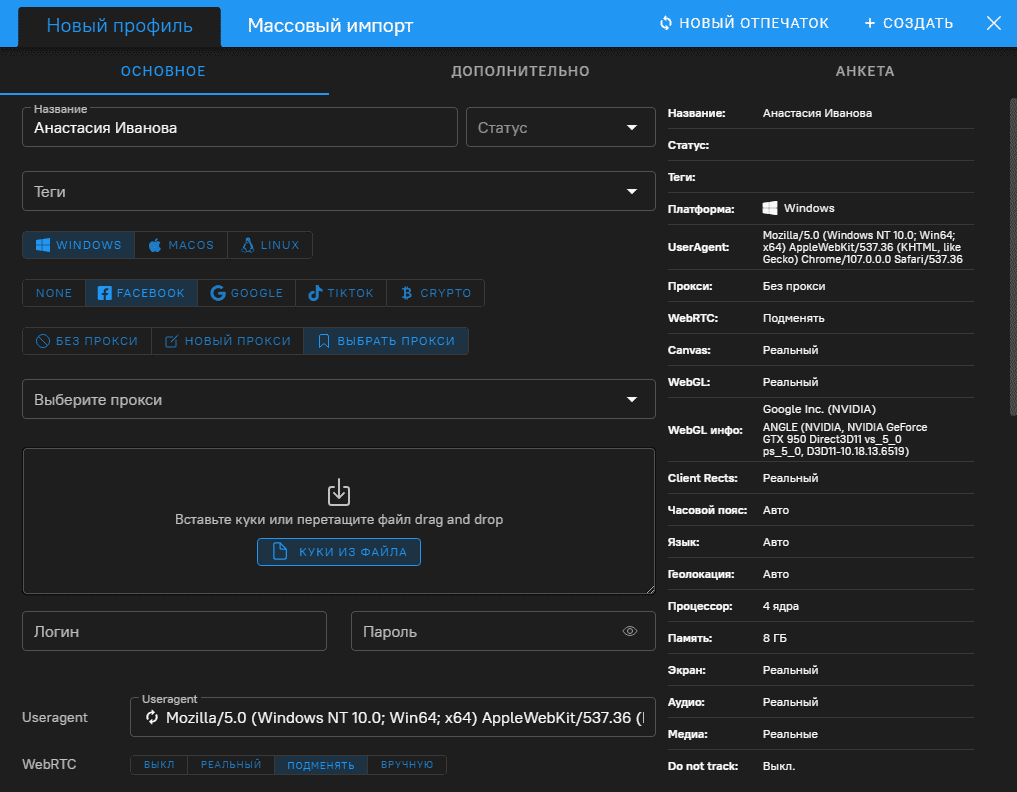Click the Логин input field
1017x792 pixels.
[174, 632]
